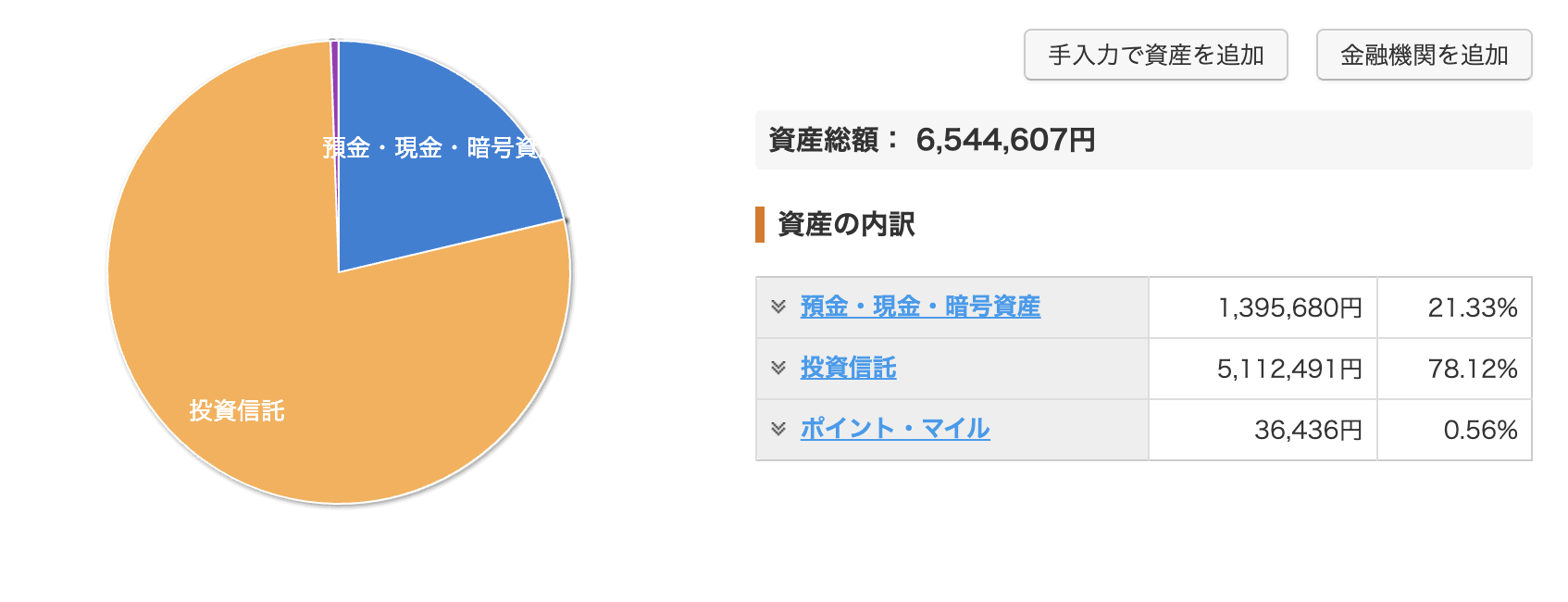Click the 資産総額 6,544,607円 total bar
The width and height of the screenshot is (1568, 602).
tap(1142, 140)
